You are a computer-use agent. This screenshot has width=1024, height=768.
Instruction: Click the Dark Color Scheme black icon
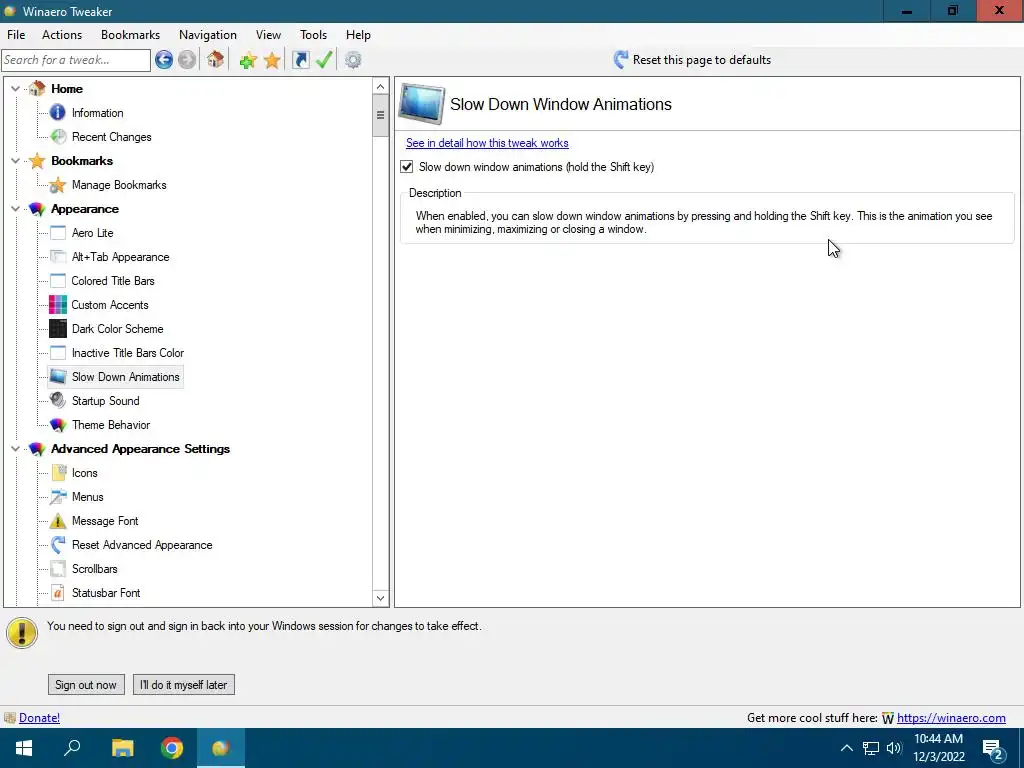point(58,328)
